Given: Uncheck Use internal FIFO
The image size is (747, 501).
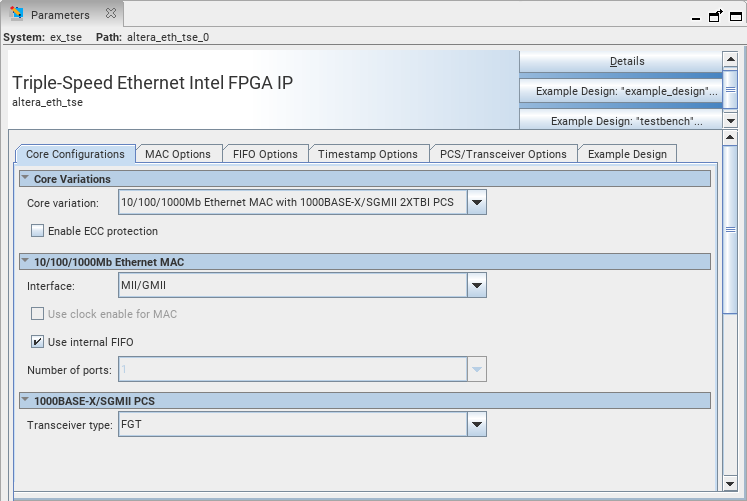Looking at the screenshot, I should tap(38, 342).
